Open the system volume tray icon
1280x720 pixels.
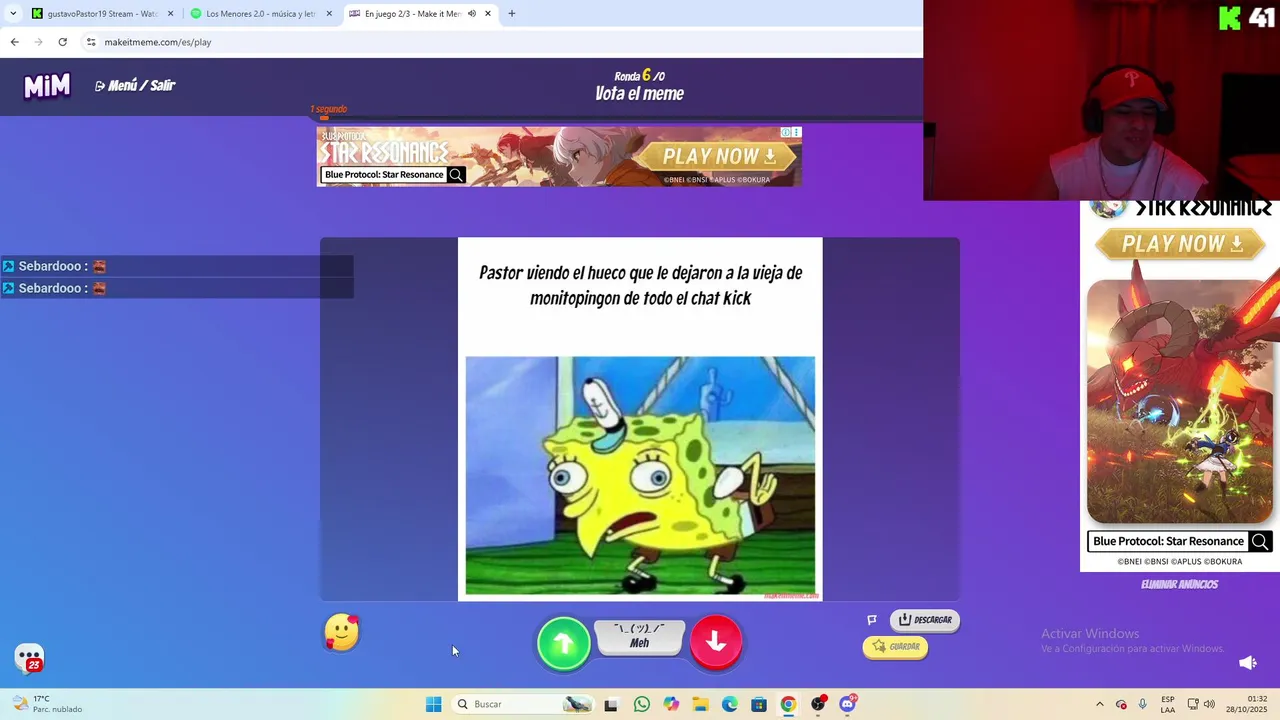click(1209, 704)
